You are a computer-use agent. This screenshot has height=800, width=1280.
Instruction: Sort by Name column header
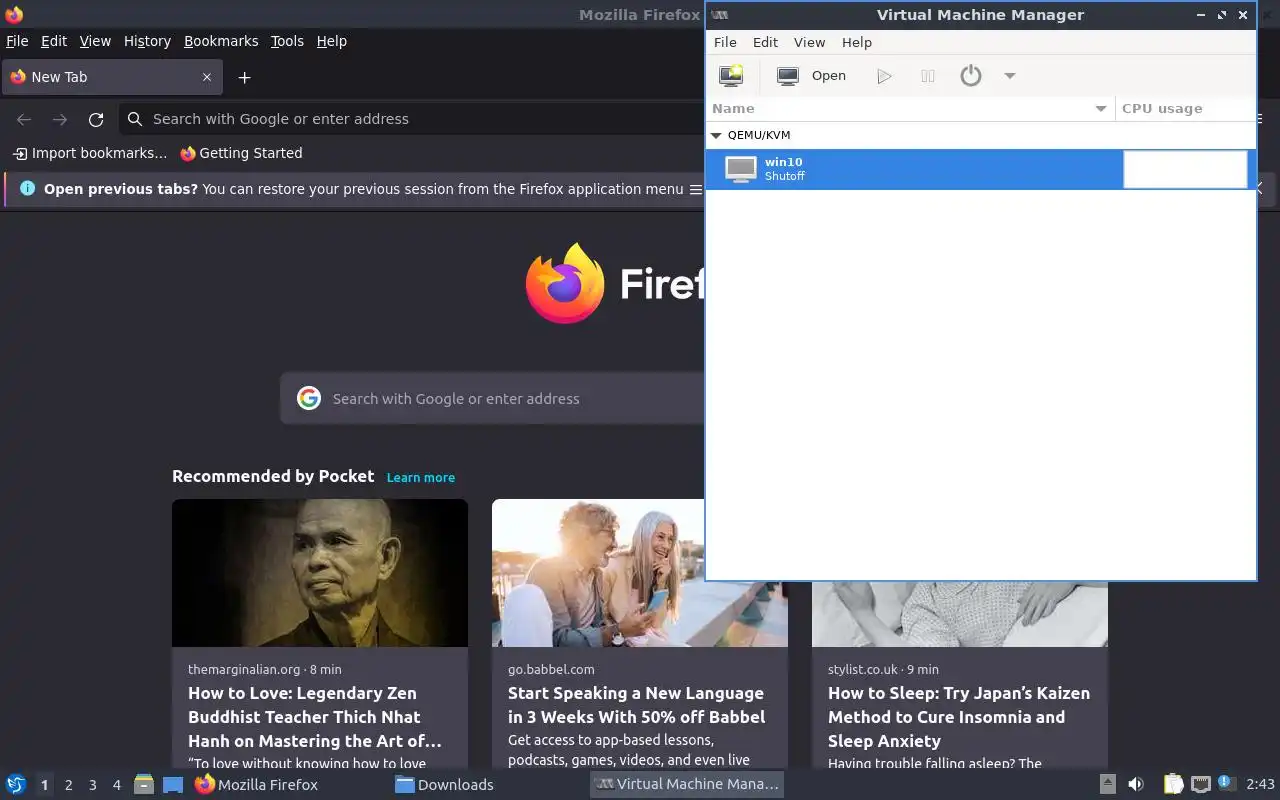[910, 108]
